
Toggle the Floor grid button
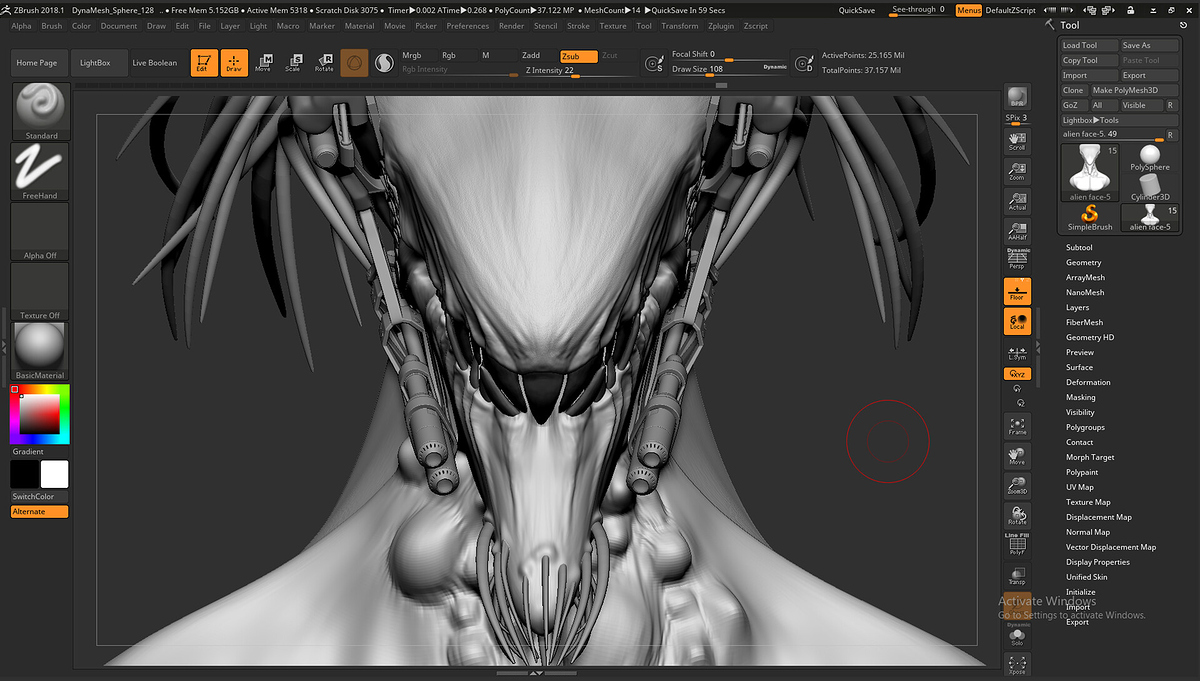[1017, 291]
